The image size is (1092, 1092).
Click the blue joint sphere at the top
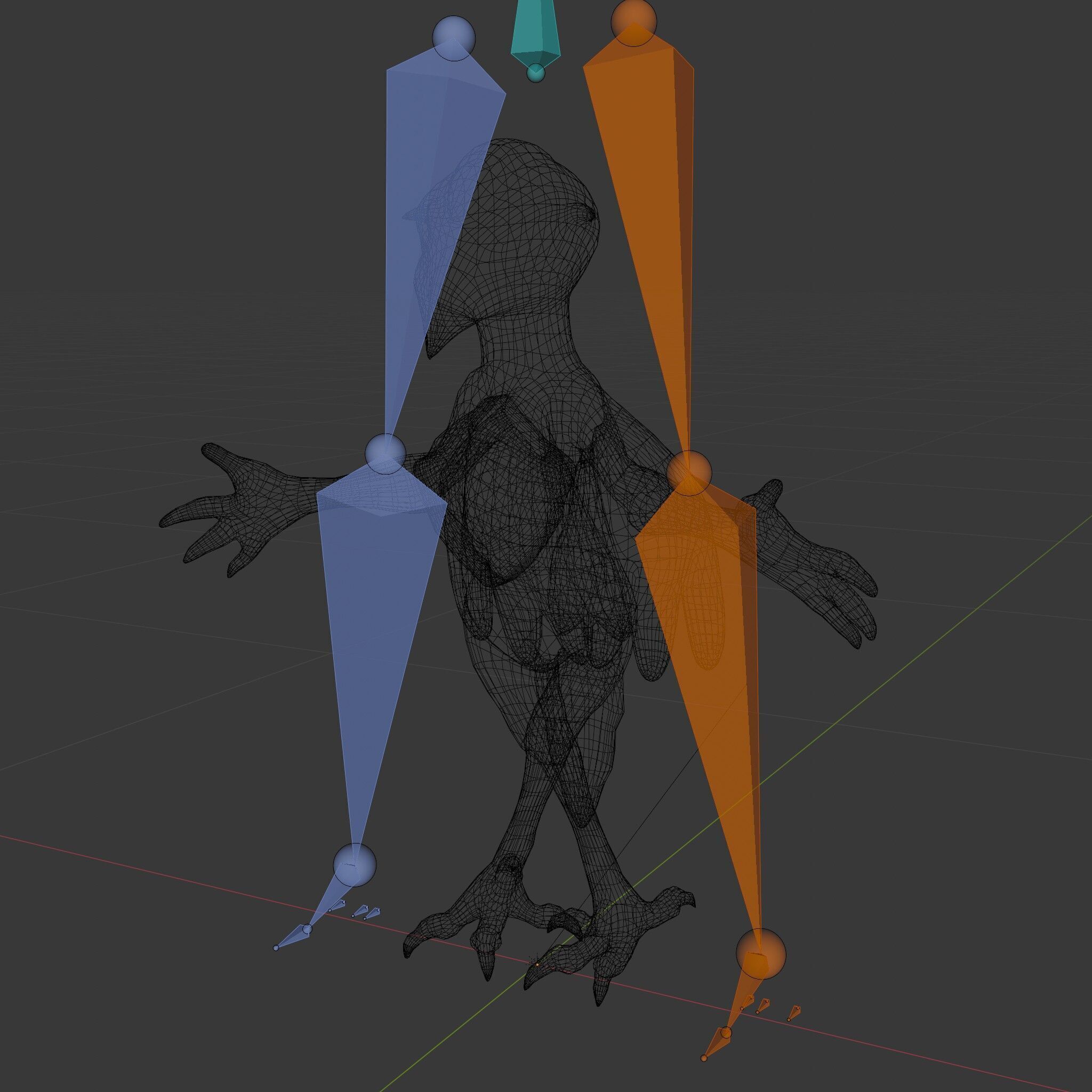pyautogui.click(x=454, y=39)
